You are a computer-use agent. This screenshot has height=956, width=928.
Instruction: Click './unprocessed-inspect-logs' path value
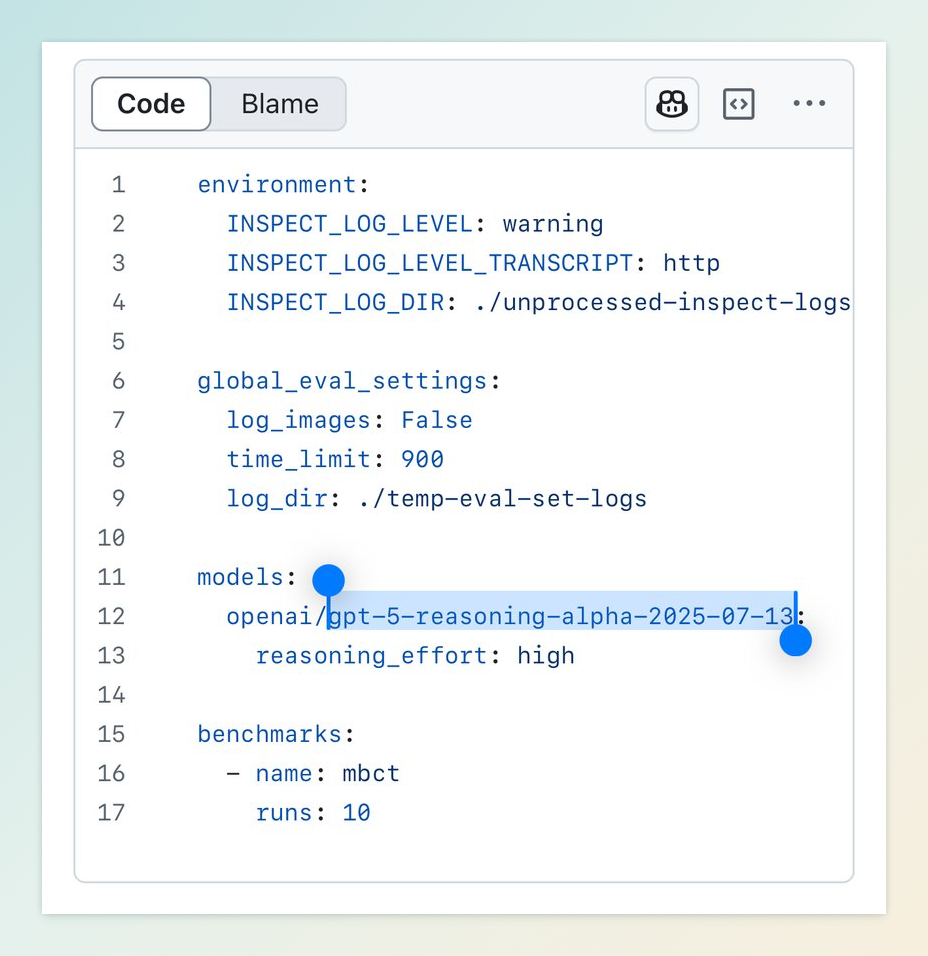(662, 302)
